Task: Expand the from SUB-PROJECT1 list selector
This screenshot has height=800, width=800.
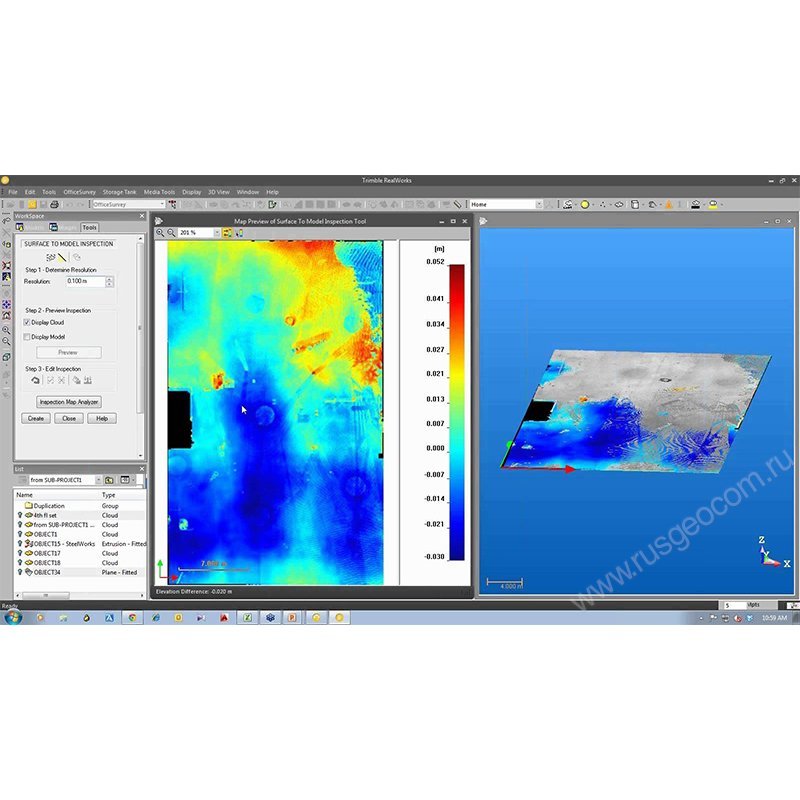Action: [x=98, y=480]
